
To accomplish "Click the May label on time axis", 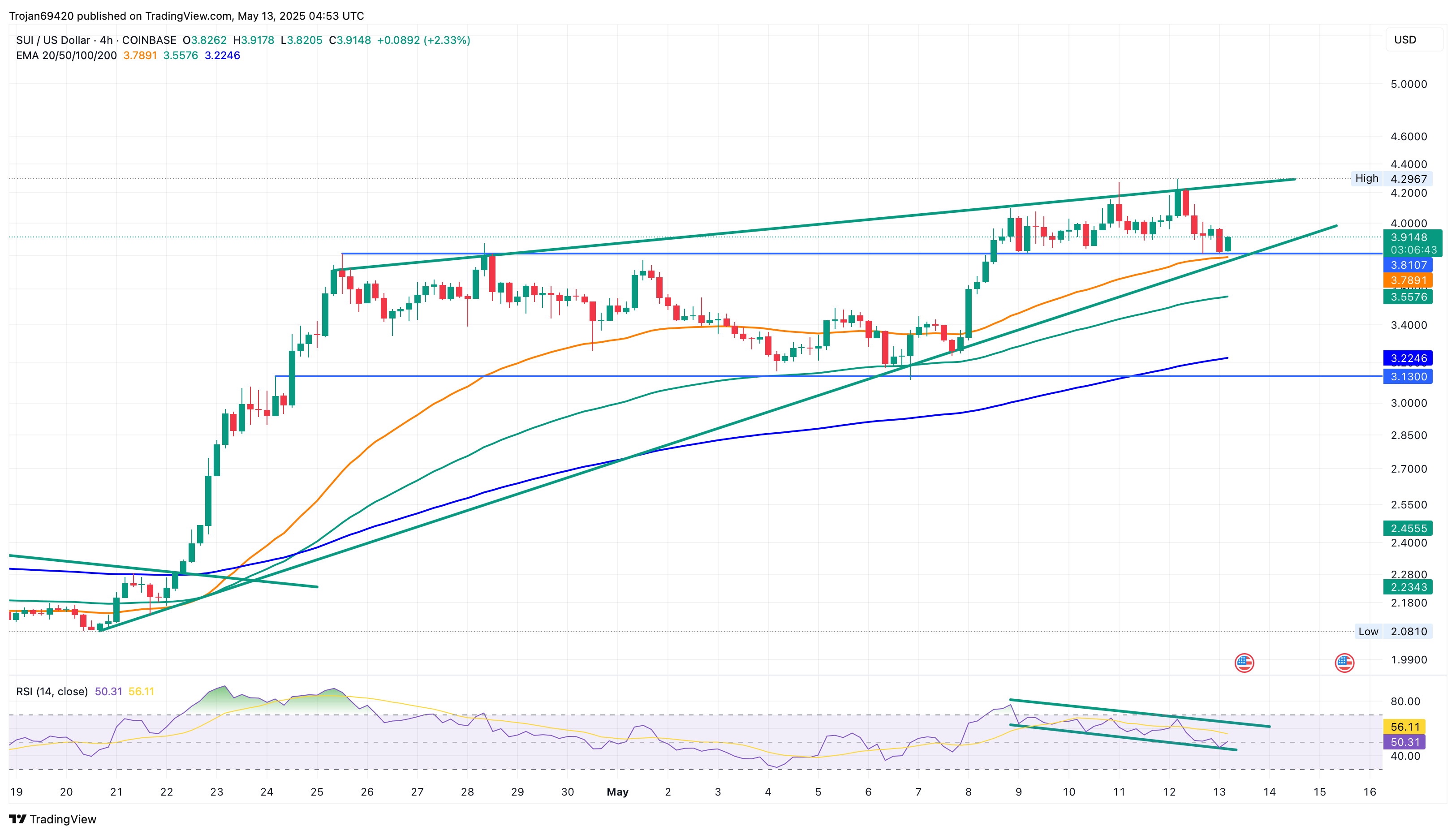I will tap(618, 792).
